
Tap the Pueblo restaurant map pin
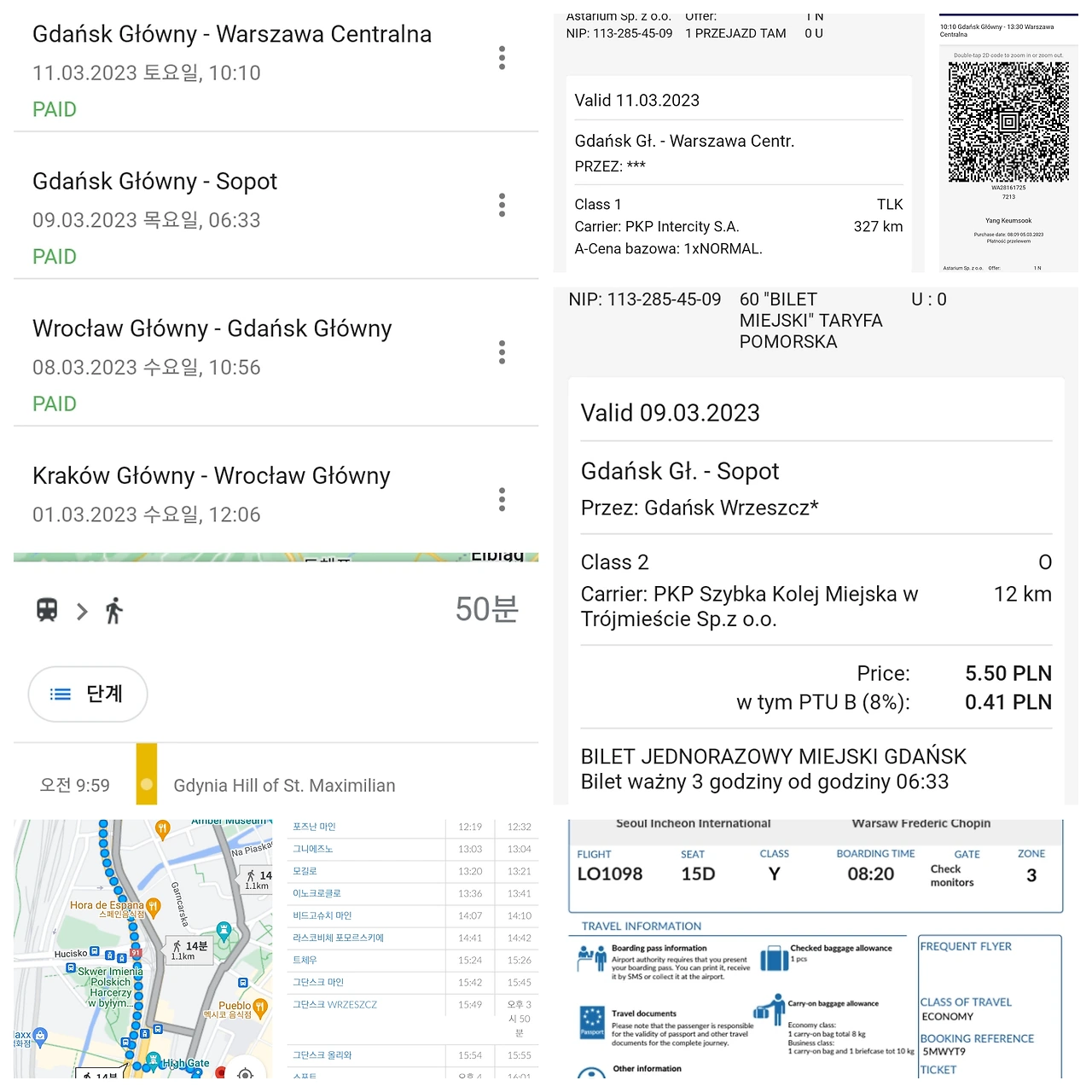click(x=260, y=1008)
